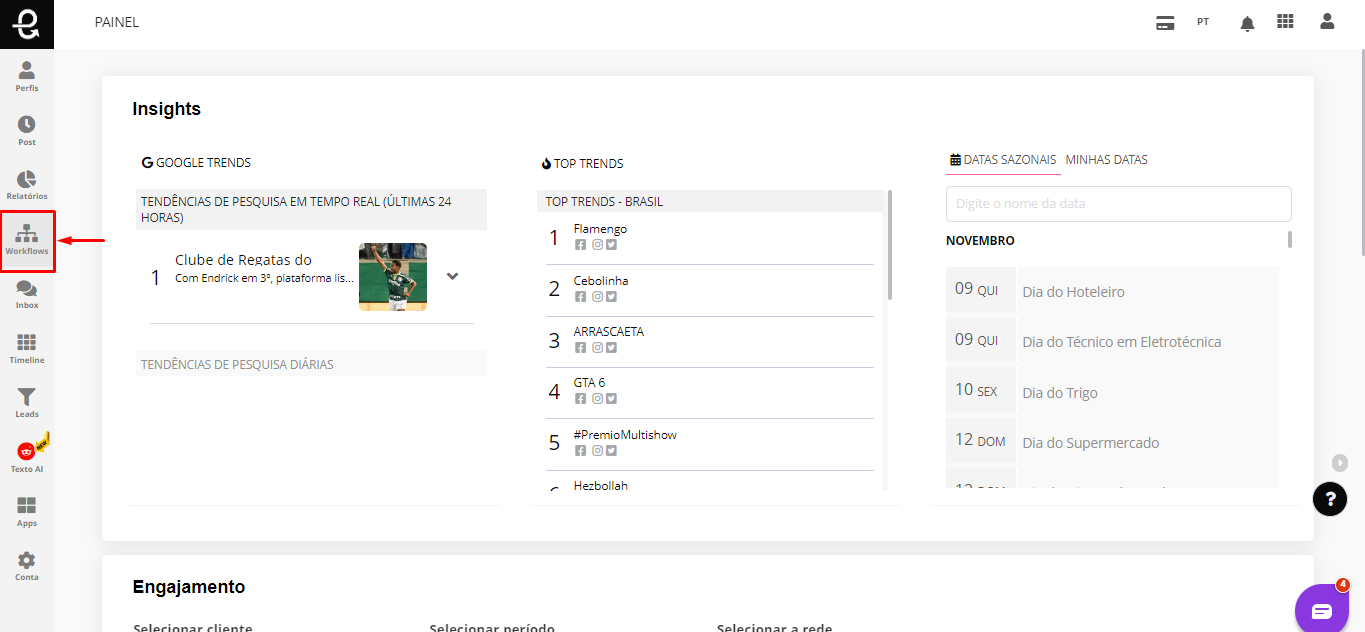Open Apps in the sidebar

point(27,512)
